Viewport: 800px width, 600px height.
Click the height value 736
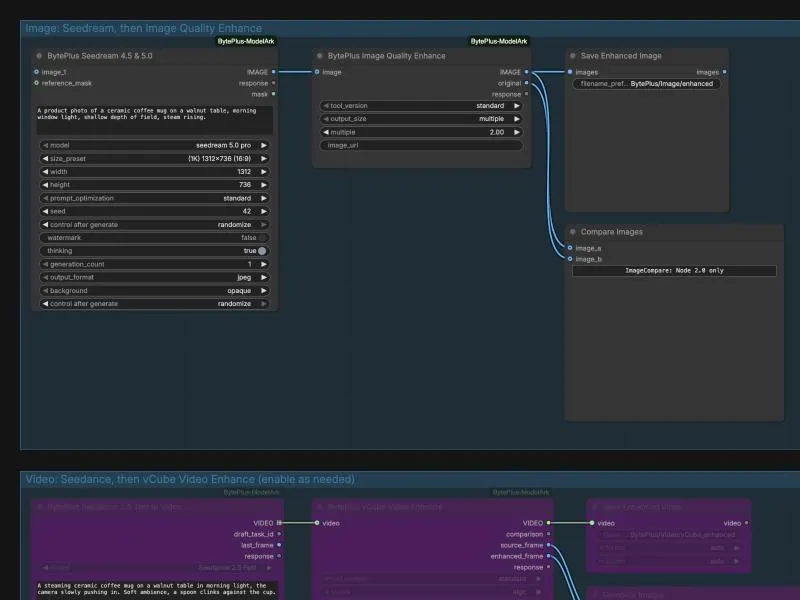(x=245, y=185)
